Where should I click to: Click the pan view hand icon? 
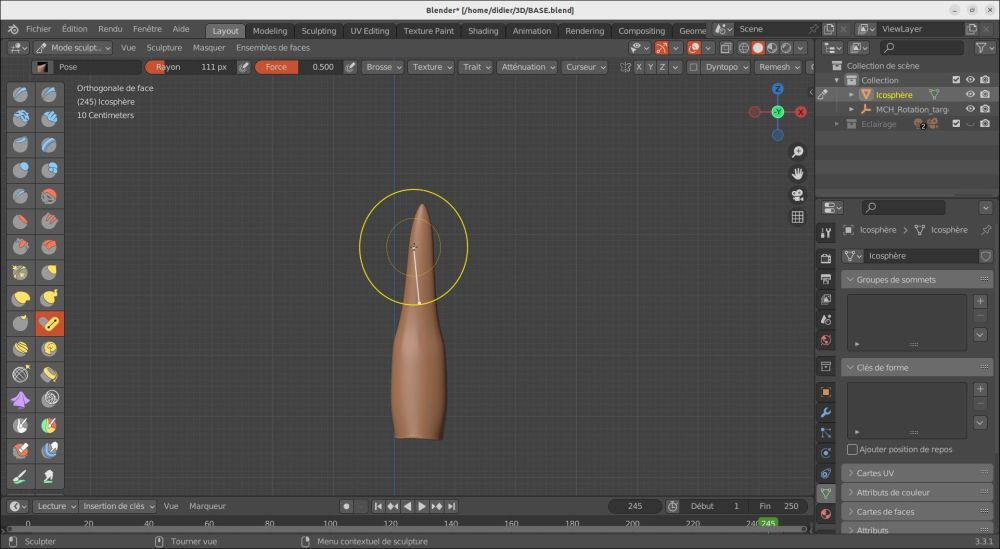797,173
